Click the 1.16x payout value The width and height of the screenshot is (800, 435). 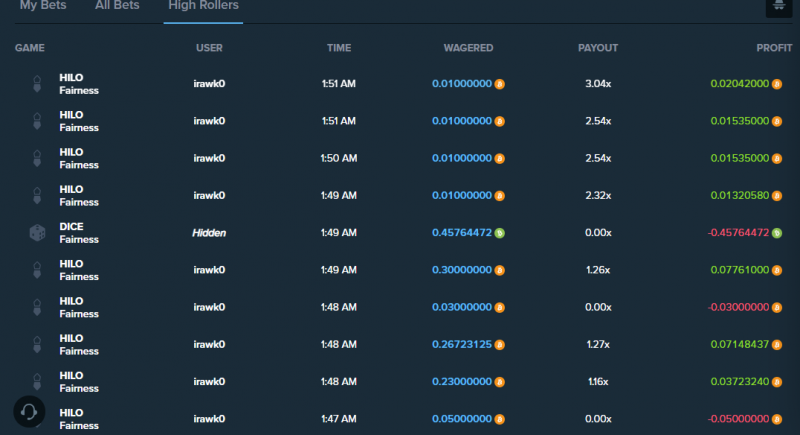[598, 381]
